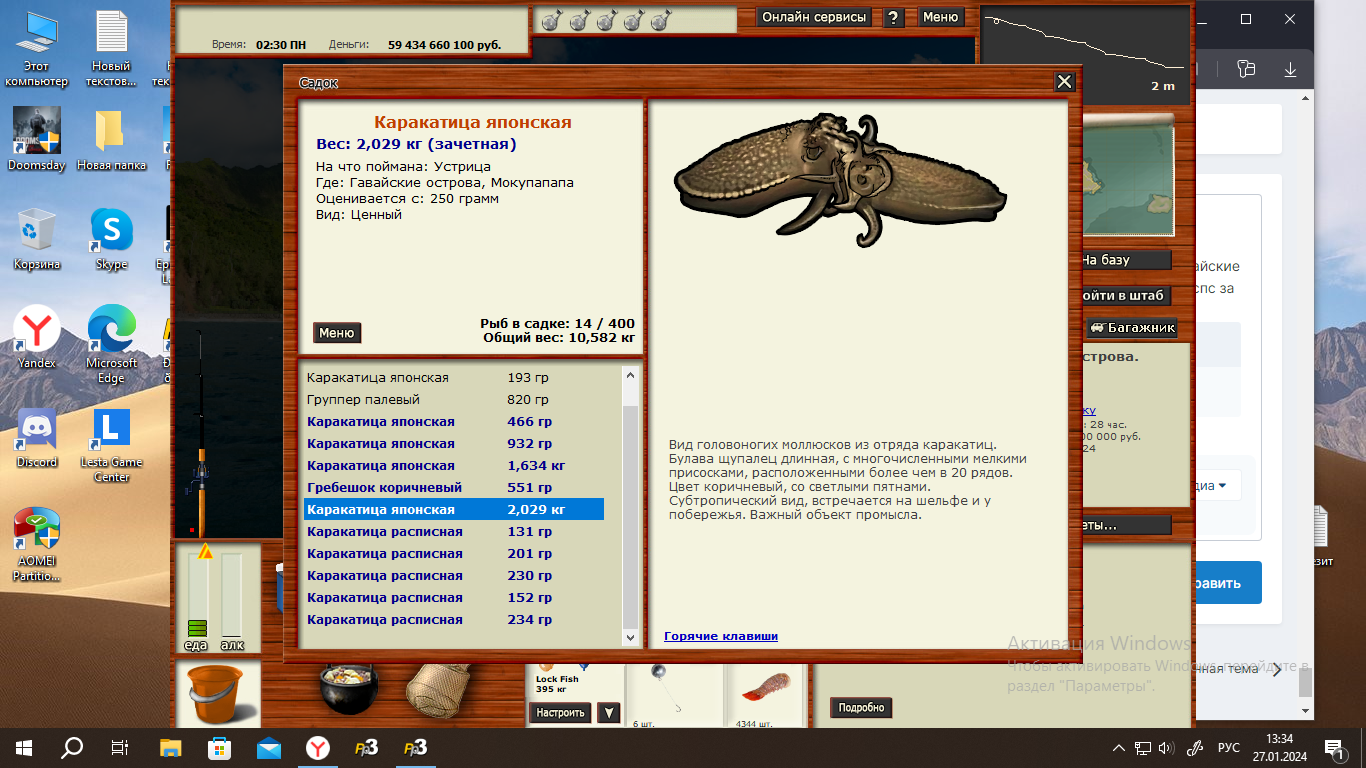Select Каракатица японская 466 гр row

[454, 422]
